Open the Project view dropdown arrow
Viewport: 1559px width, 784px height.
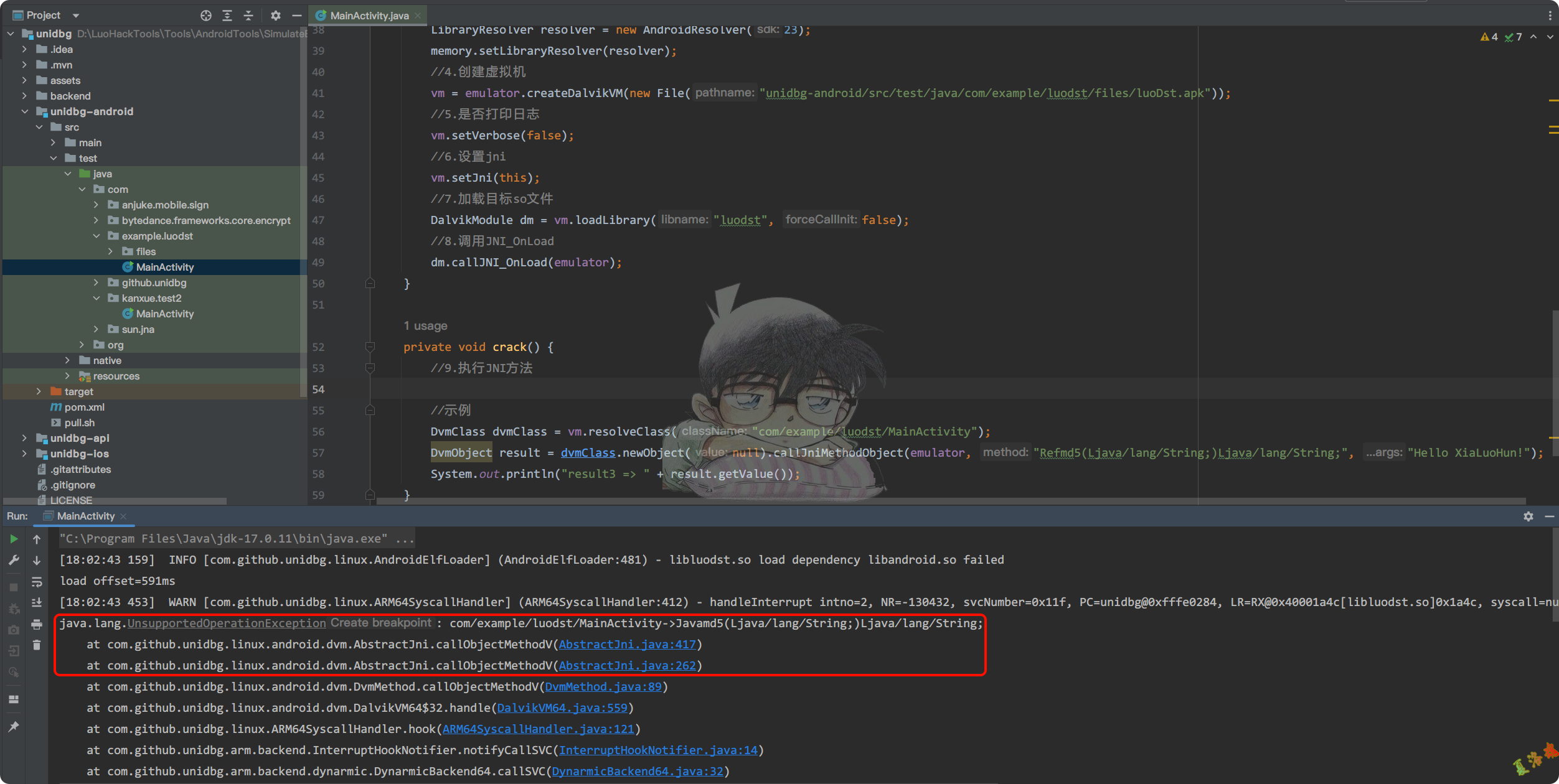[x=76, y=16]
